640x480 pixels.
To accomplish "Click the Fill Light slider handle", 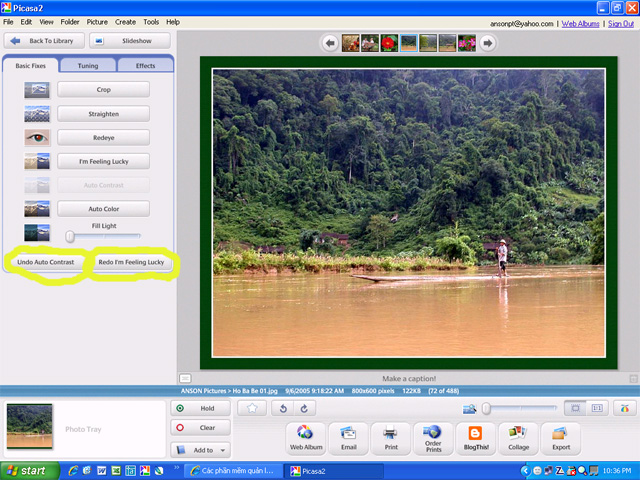I will [x=70, y=236].
